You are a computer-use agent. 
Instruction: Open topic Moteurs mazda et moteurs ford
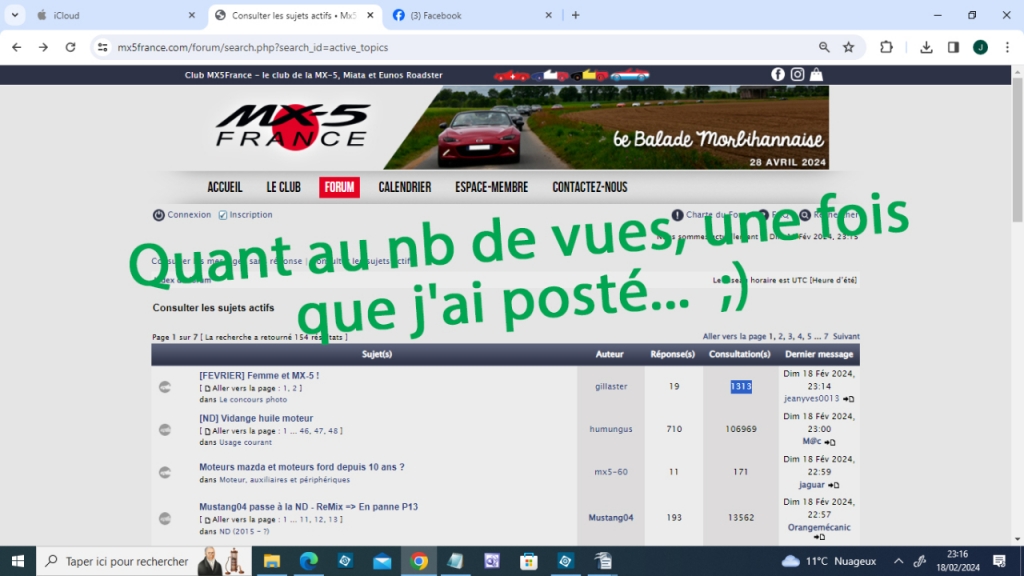[302, 467]
